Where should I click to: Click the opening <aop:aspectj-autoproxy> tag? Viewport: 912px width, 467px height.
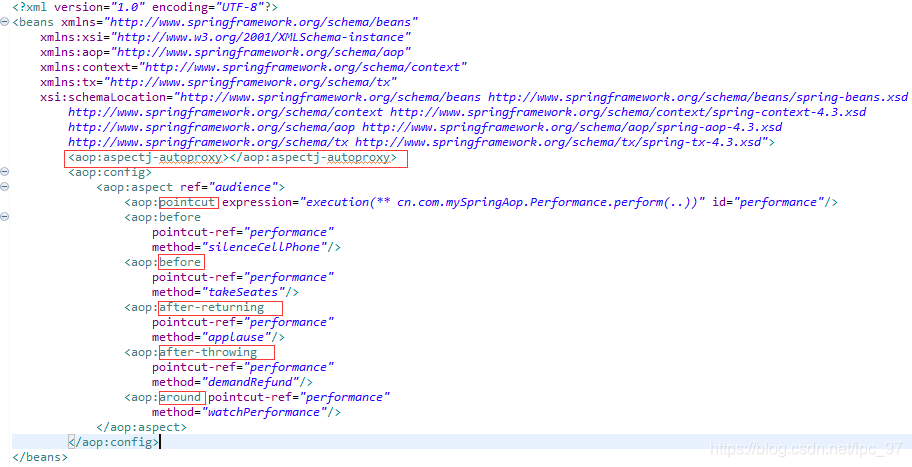point(148,158)
